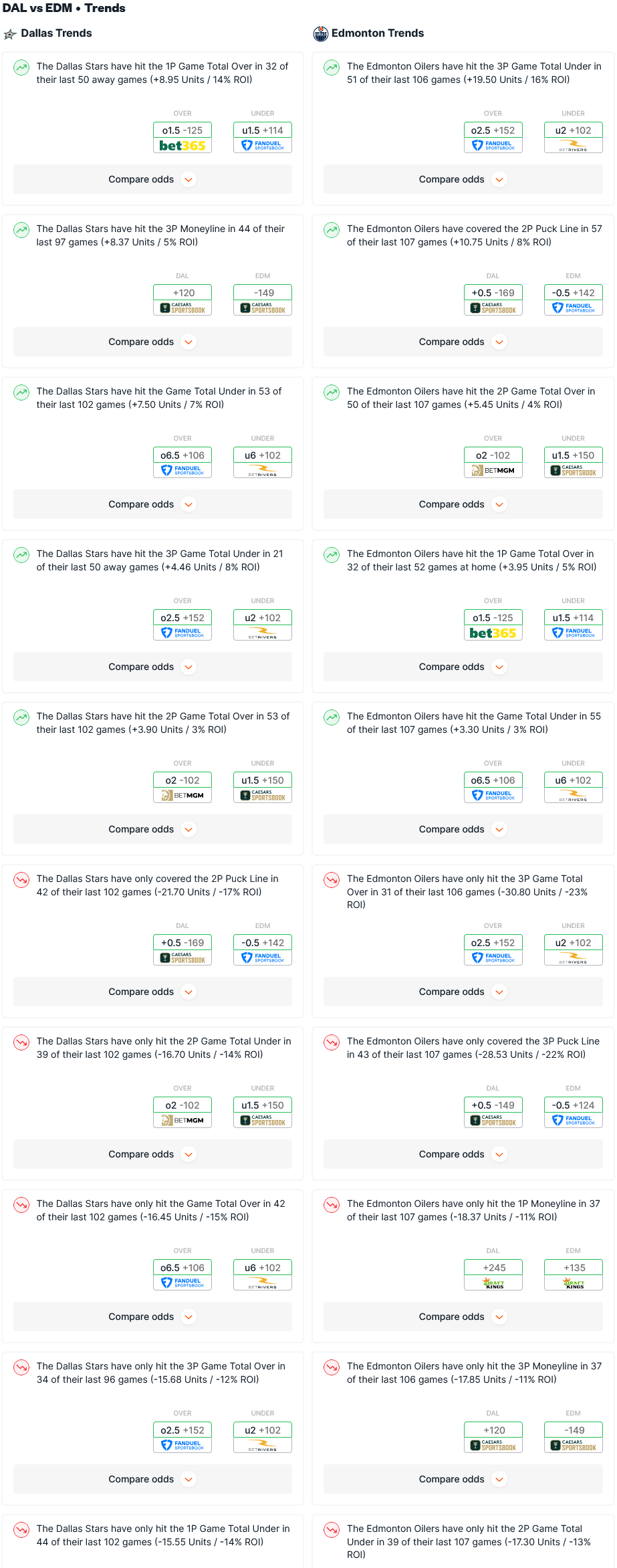Screen dimensions: 617x1568
Task: Select the +135 EDM moneyline odds
Action: (574, 1268)
